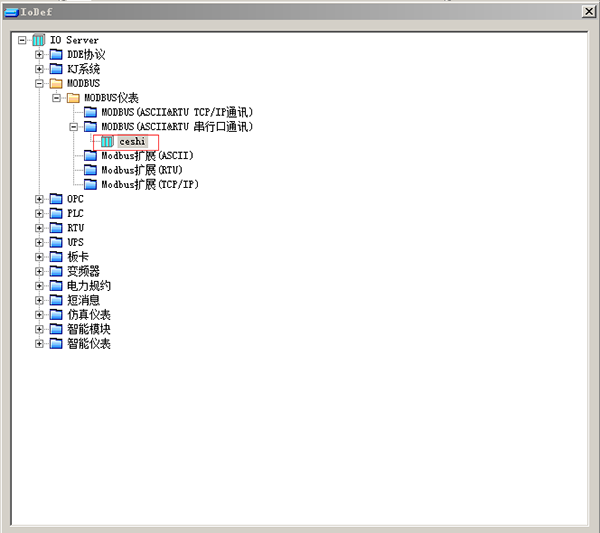Click the 变频器 folder icon
Image resolution: width=600 pixels, height=533 pixels.
(x=56, y=271)
